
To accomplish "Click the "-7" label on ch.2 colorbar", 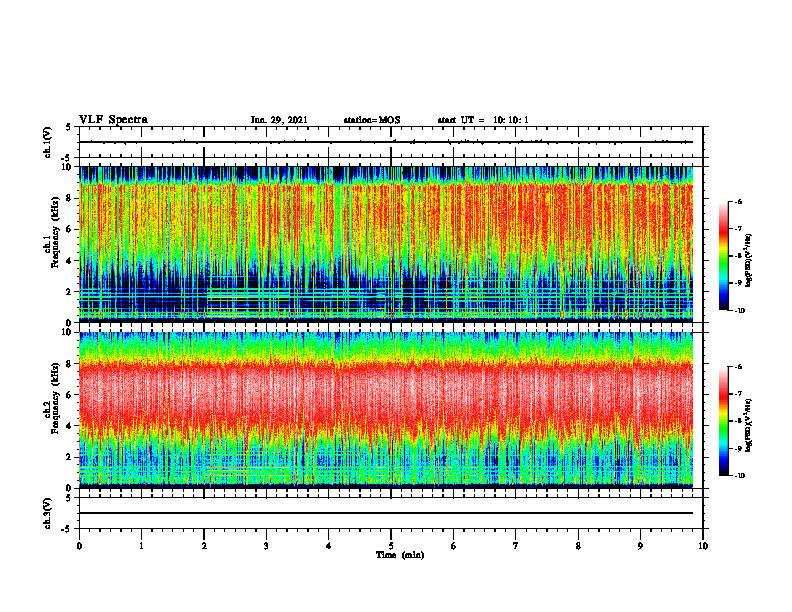I will click(738, 394).
